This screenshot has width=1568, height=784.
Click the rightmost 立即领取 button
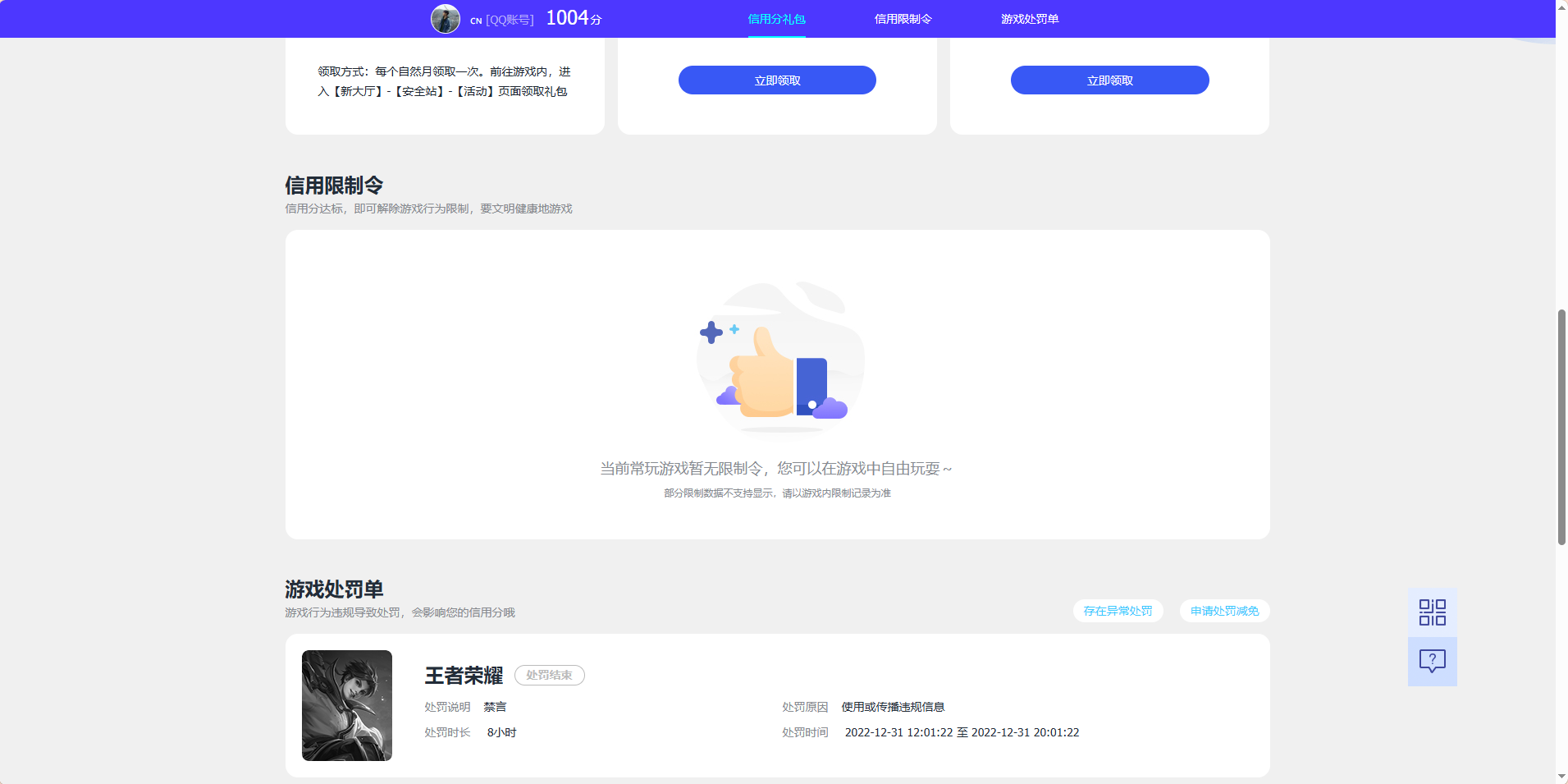[x=1109, y=80]
